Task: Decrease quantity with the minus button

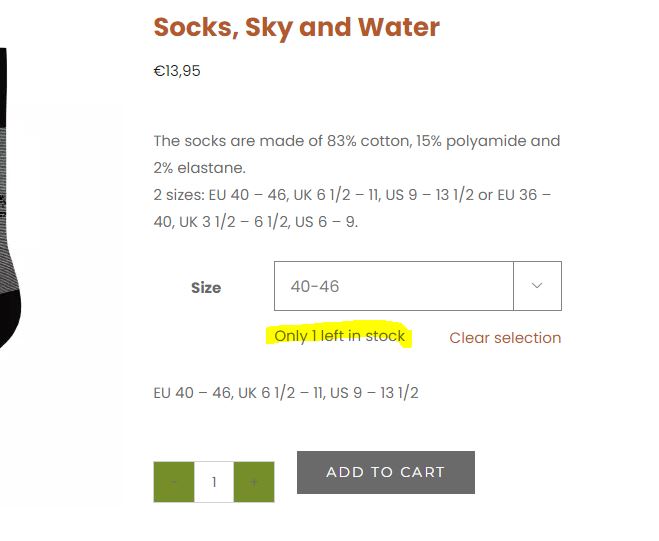Action: pyautogui.click(x=174, y=482)
